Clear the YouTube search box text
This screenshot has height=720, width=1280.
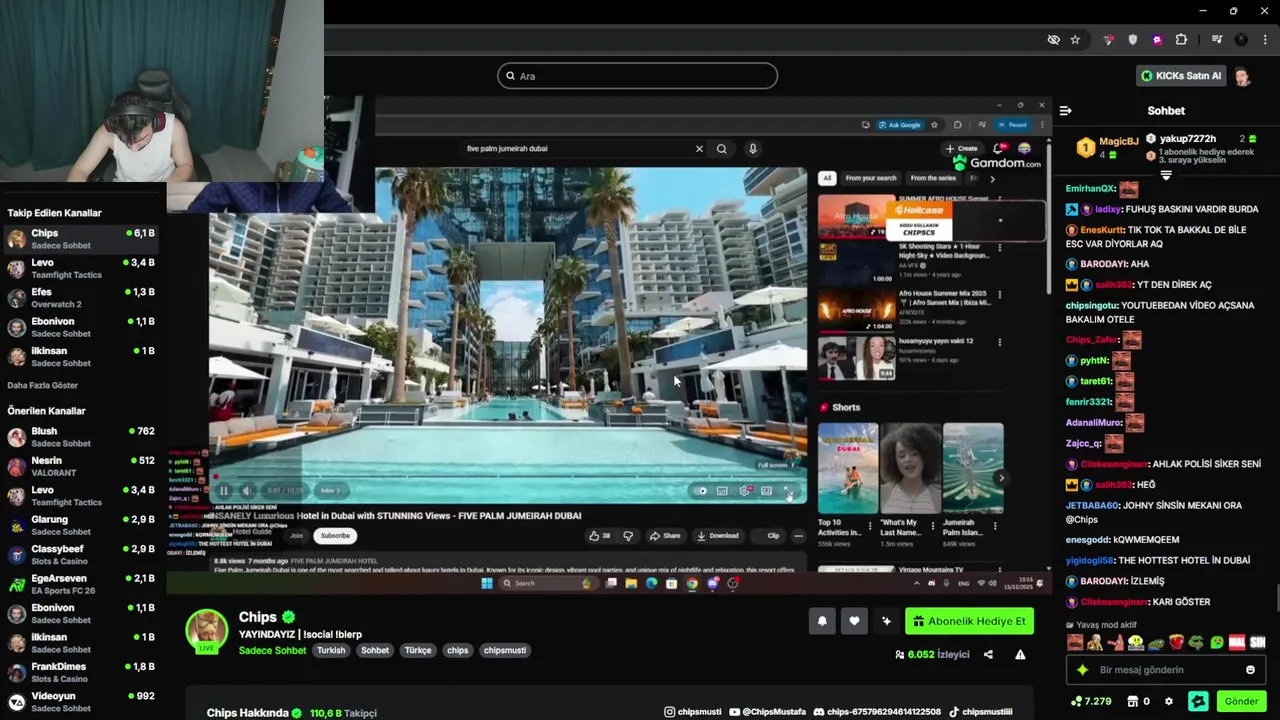pos(699,149)
